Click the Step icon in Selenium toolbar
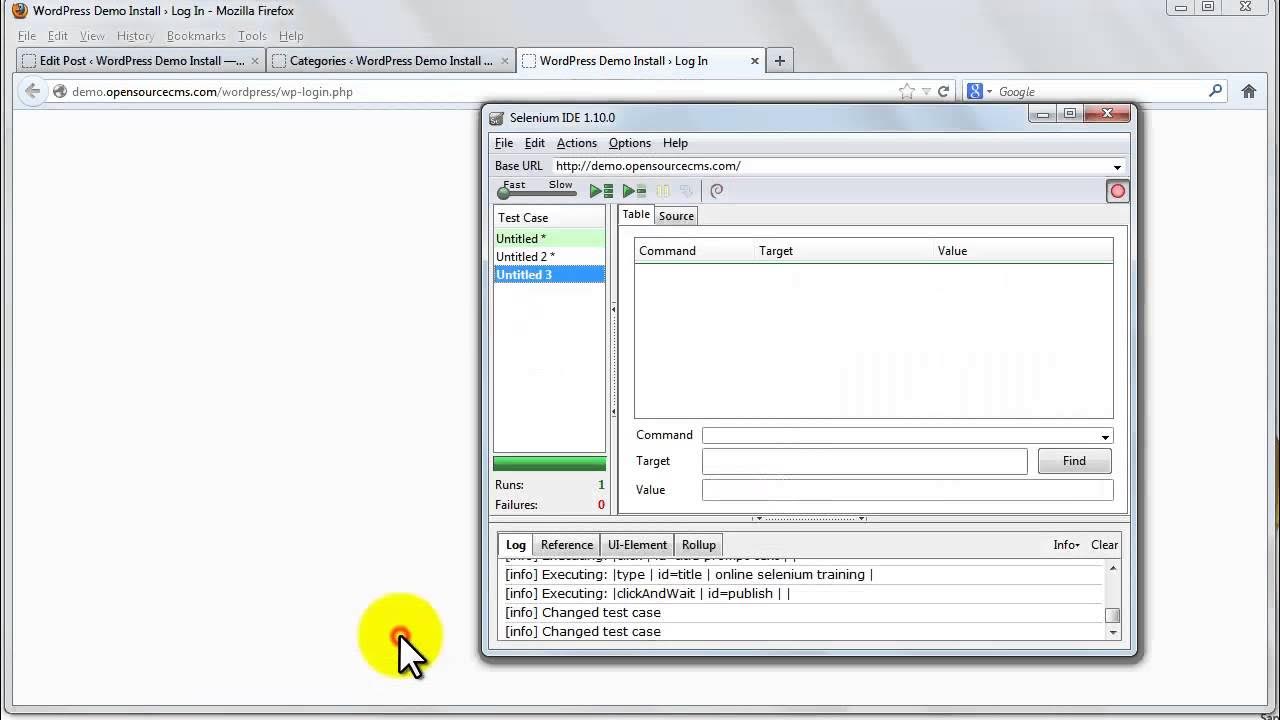The image size is (1280, 720). coord(686,191)
